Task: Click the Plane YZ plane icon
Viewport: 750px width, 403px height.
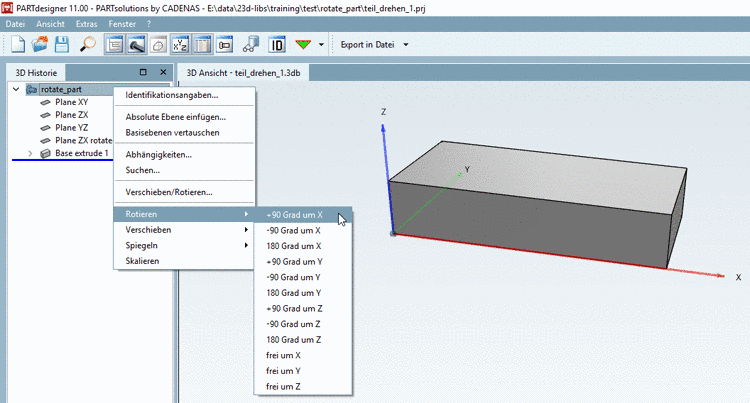Action: [45, 128]
